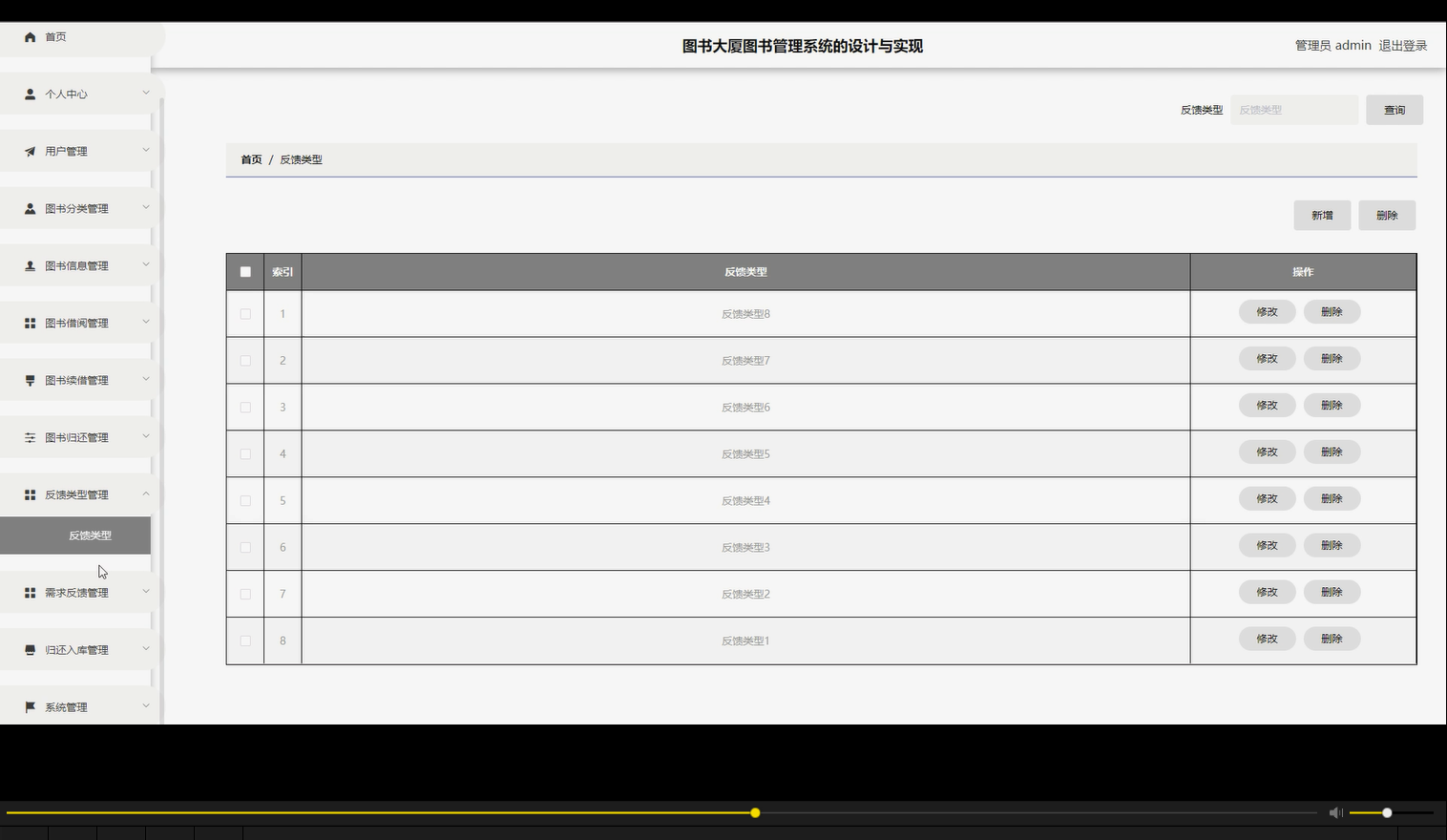Check the box for row 反馈类型2
The image size is (1447, 840).
[x=245, y=595]
